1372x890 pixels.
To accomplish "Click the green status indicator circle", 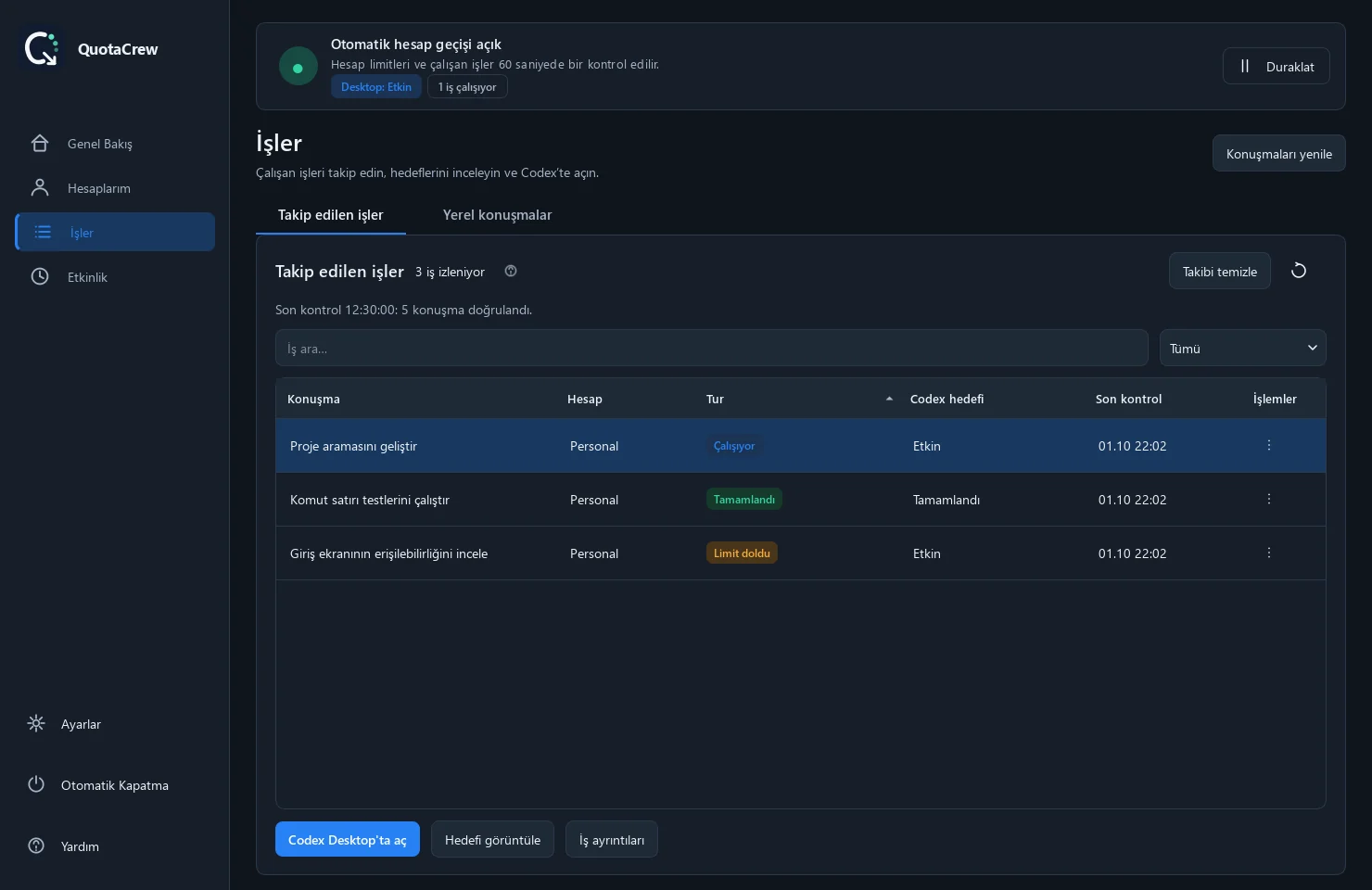I will point(299,67).
